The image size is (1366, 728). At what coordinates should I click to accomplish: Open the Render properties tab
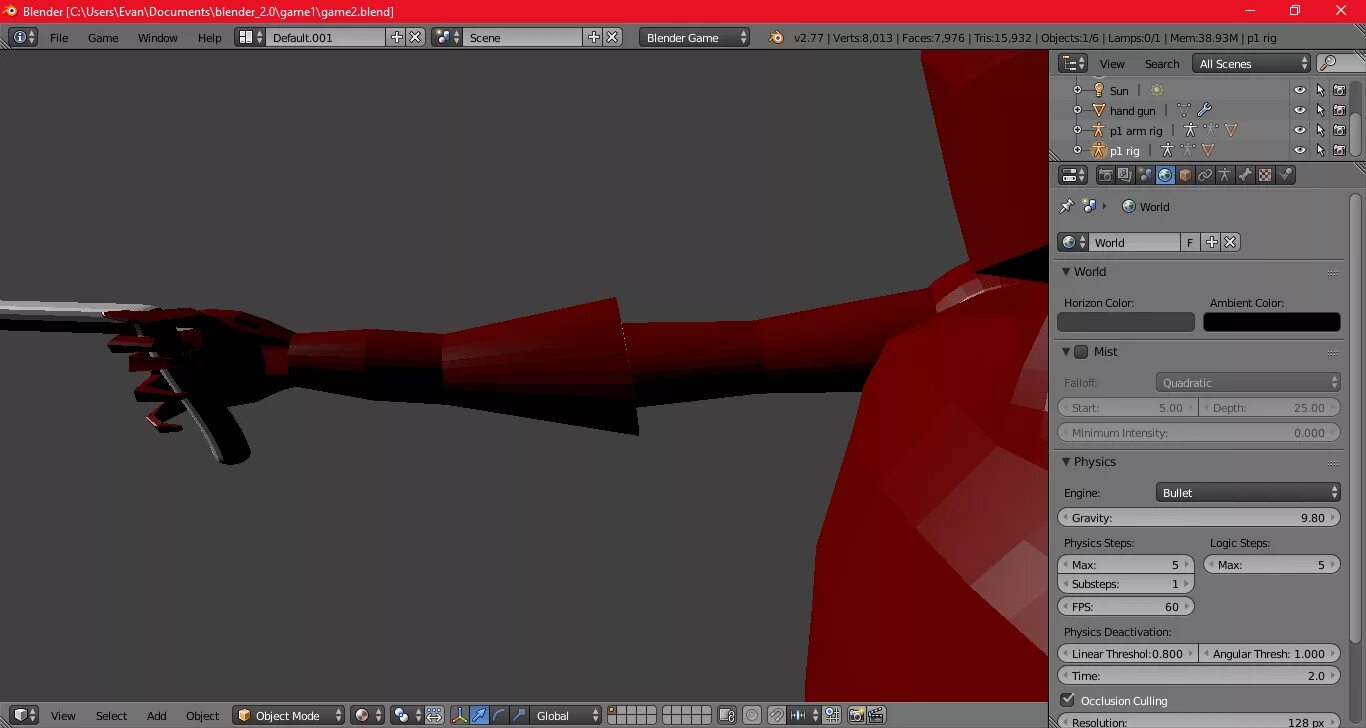[x=1106, y=175]
